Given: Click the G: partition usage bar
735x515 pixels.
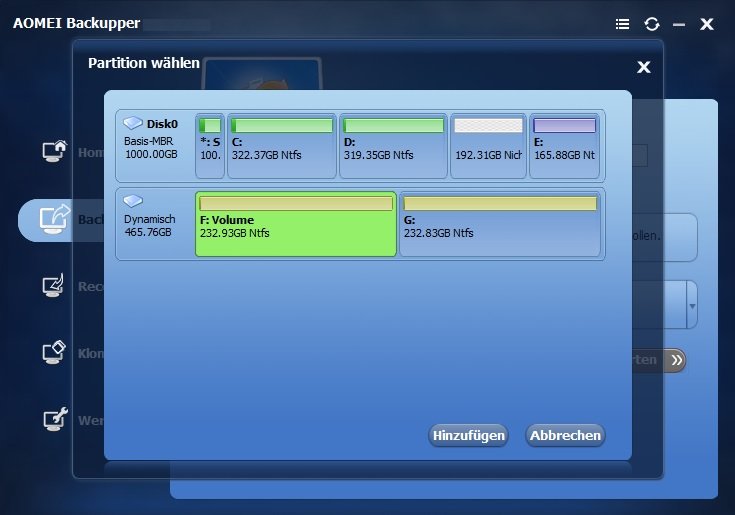Looking at the screenshot, I should tap(500, 203).
